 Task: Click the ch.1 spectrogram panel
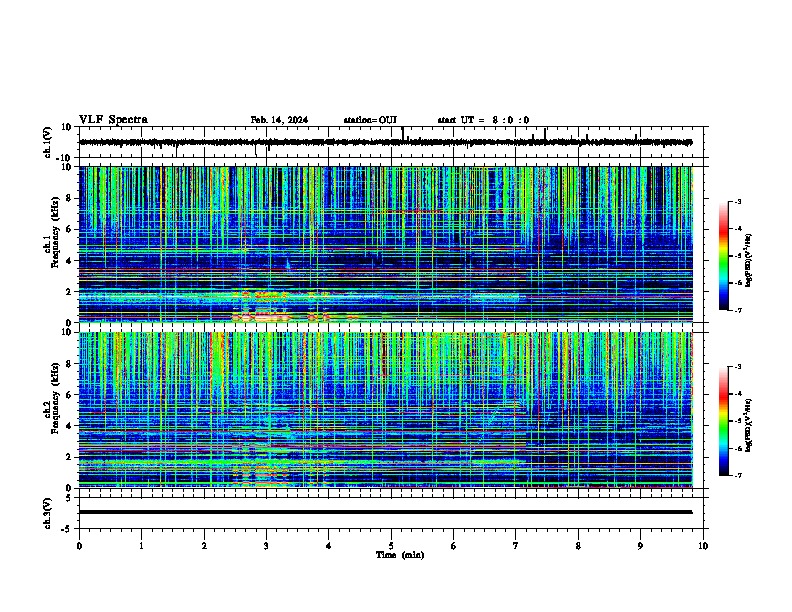(x=386, y=244)
